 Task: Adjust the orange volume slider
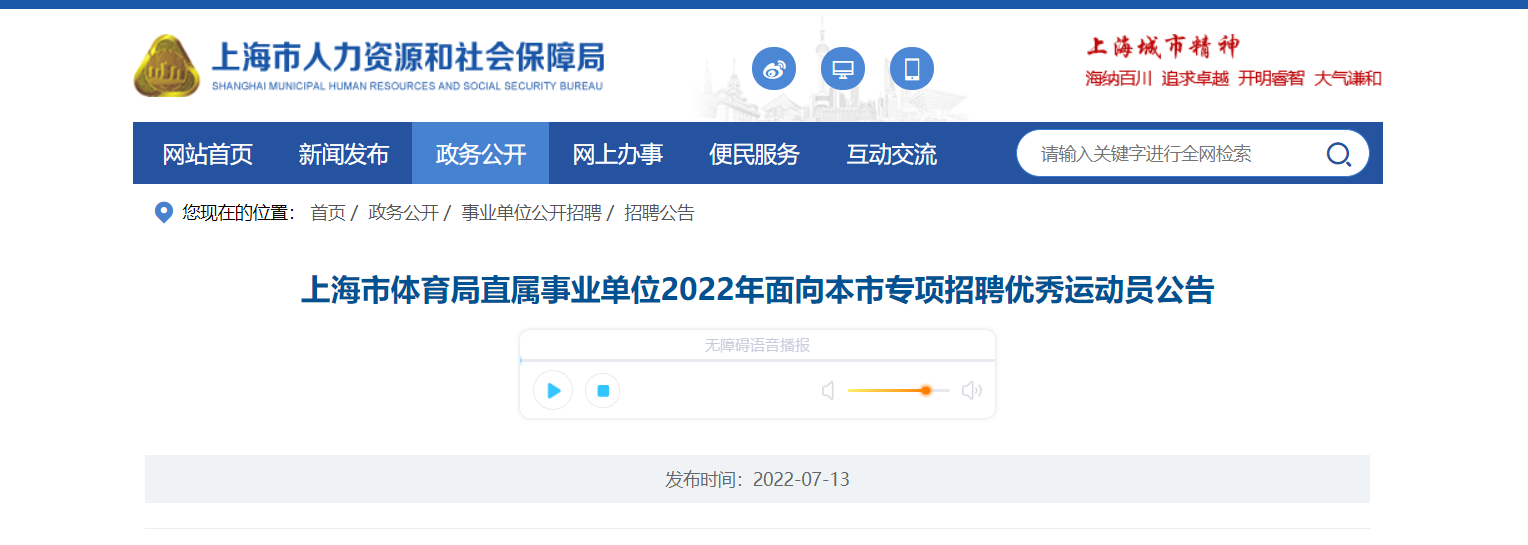925,390
